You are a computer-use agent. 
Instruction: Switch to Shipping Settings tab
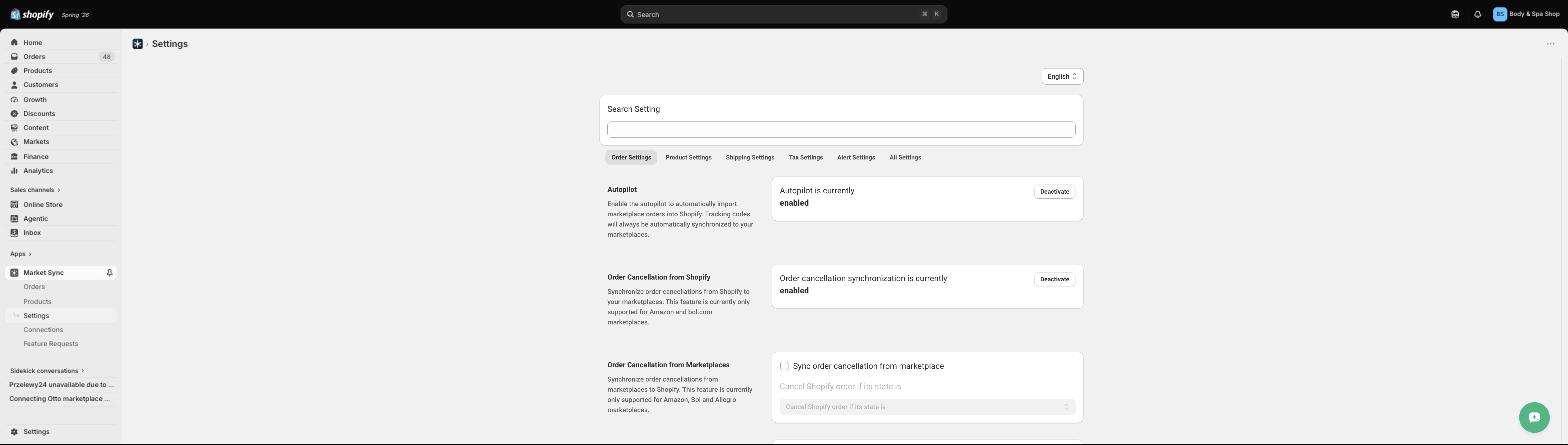750,157
